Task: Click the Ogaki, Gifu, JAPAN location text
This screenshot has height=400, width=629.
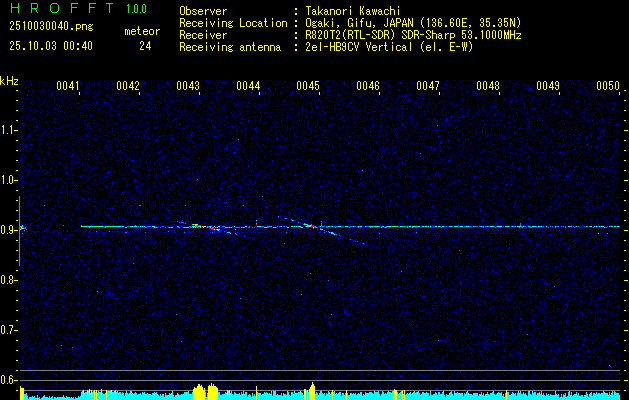Action: 412,23
